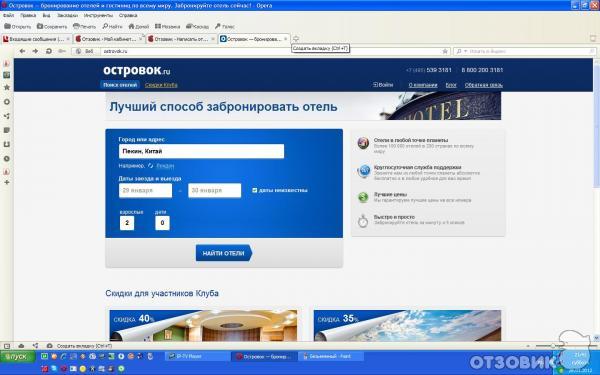Screen dimensions: 600x375
Task: Click the НАЙТИ ОТЕЛИ button
Action: tap(224, 253)
